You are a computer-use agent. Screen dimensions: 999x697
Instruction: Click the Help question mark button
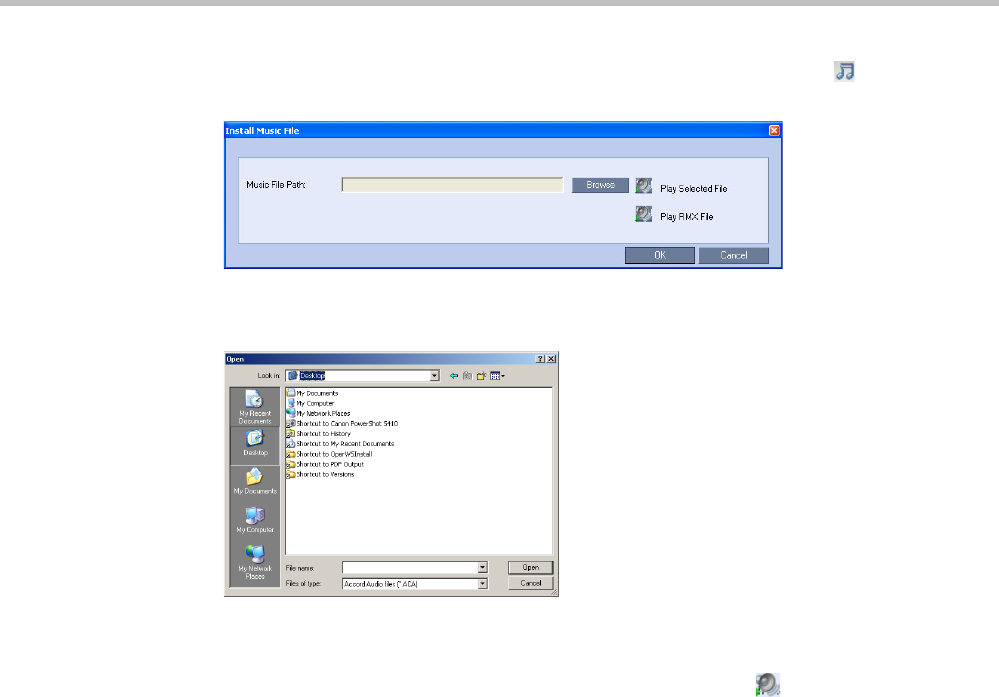click(x=540, y=359)
